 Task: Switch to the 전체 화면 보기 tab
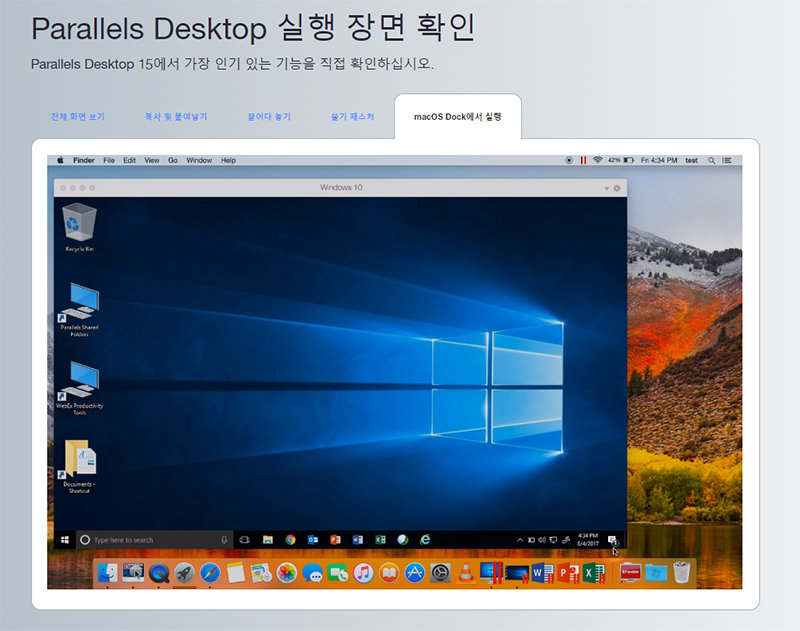(78, 116)
